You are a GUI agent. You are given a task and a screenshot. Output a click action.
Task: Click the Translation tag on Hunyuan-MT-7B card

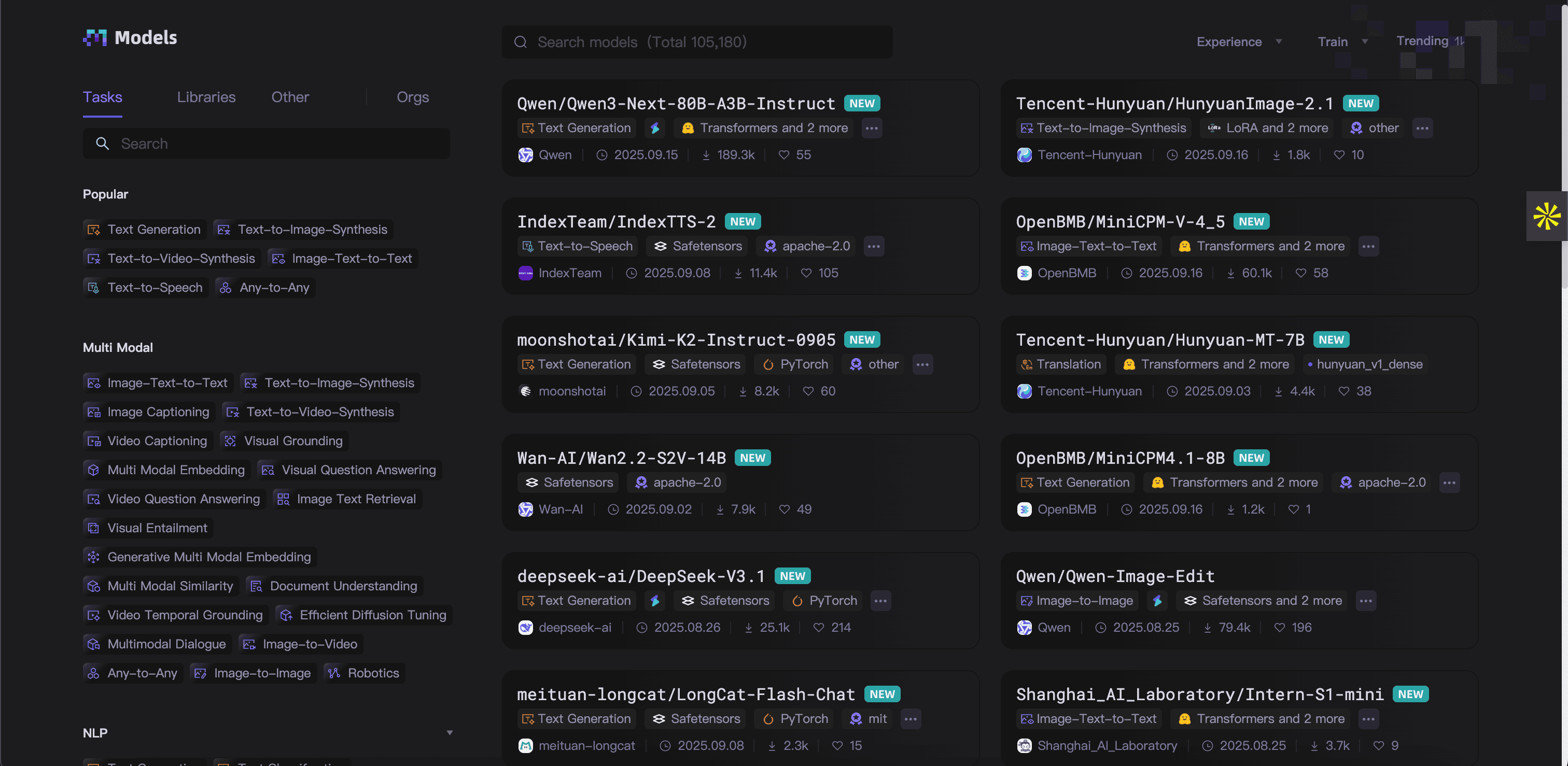1061,364
